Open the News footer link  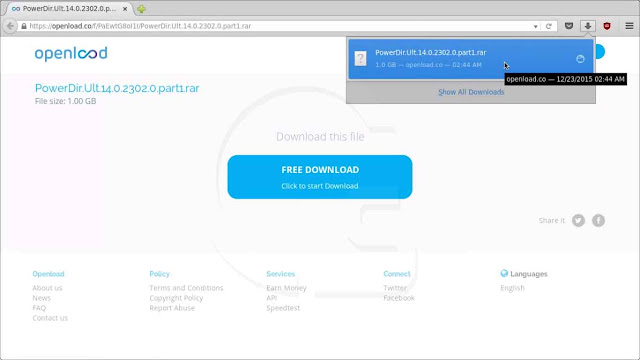pos(42,298)
